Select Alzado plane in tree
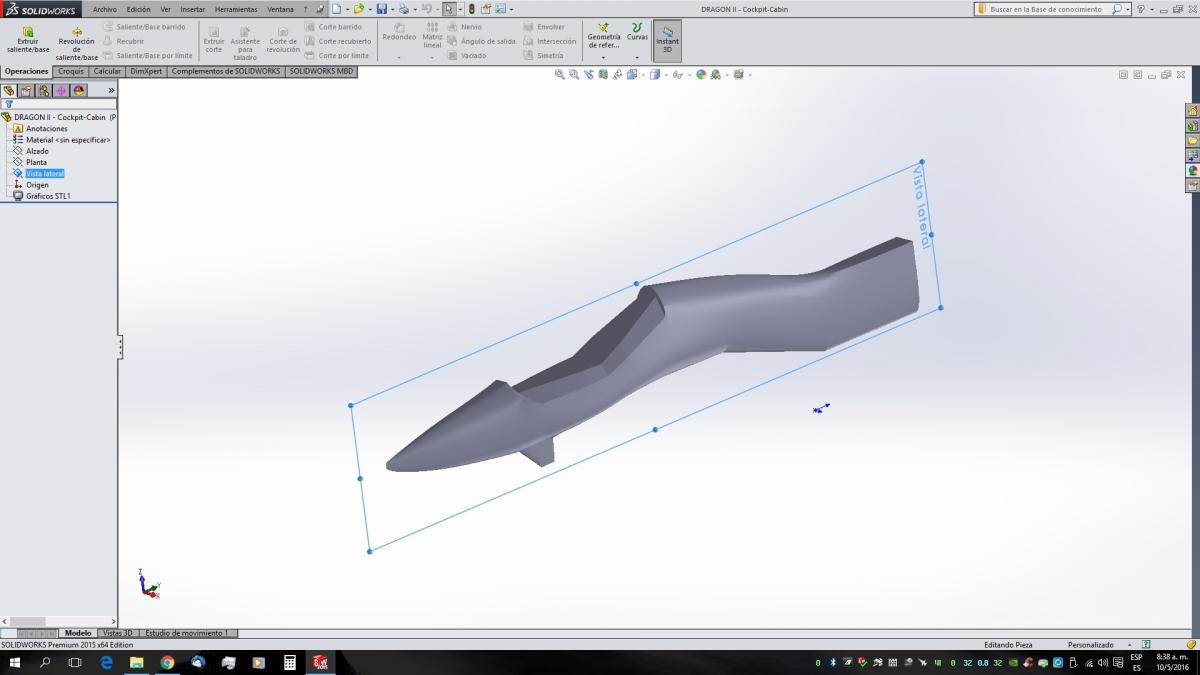The height and width of the screenshot is (675, 1200). 37,151
